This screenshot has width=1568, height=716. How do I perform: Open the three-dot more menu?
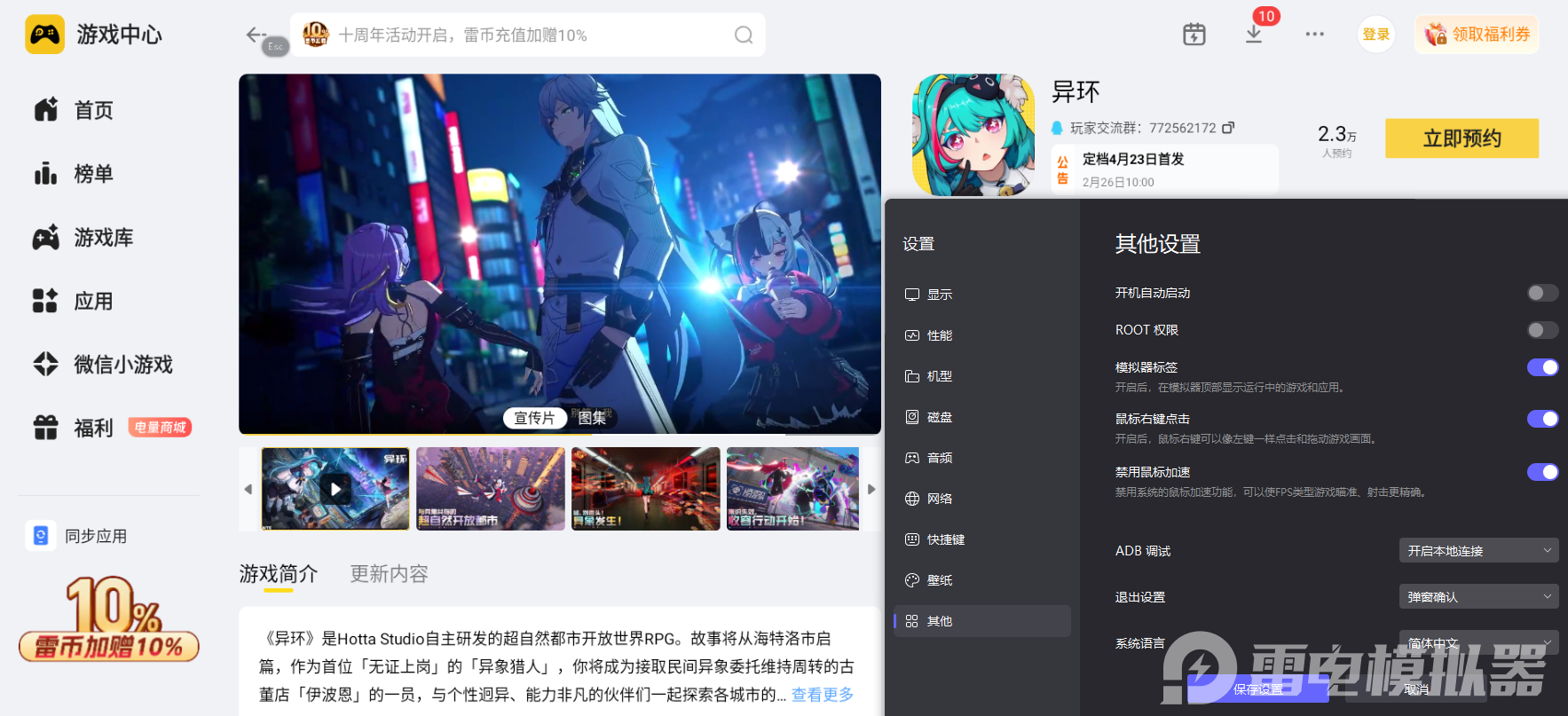(x=1315, y=35)
